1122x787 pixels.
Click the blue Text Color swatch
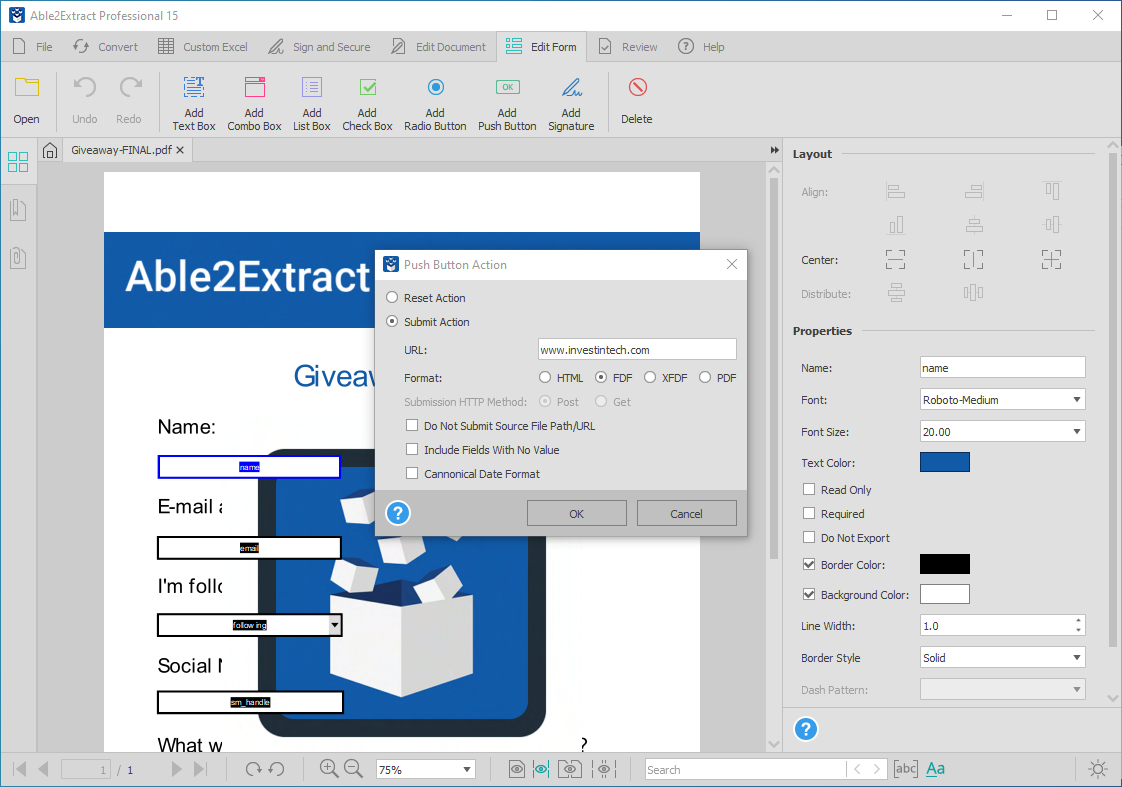[x=944, y=462]
